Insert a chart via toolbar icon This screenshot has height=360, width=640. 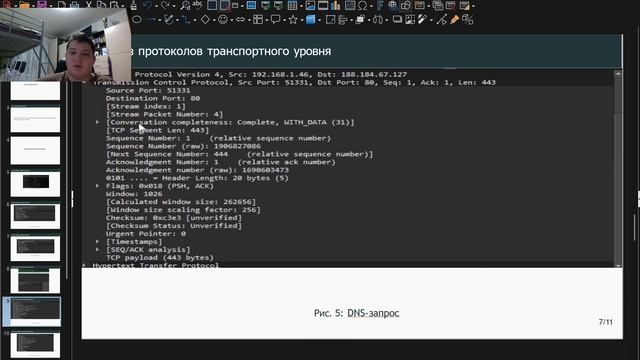336,5
